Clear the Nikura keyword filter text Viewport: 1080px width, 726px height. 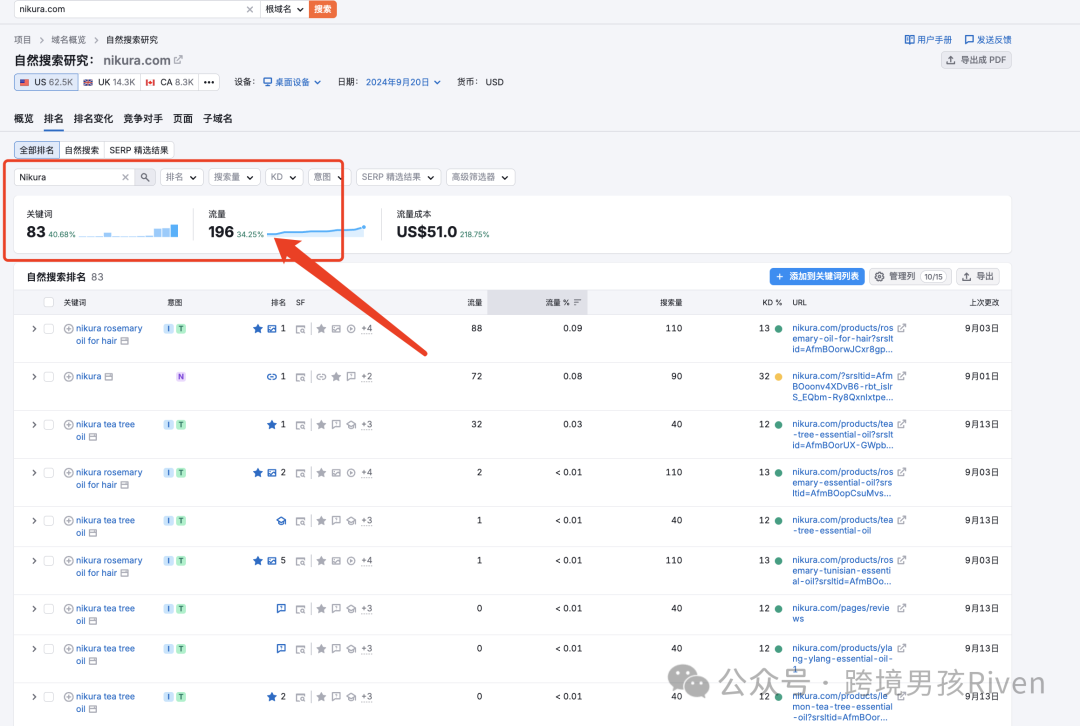pos(125,177)
